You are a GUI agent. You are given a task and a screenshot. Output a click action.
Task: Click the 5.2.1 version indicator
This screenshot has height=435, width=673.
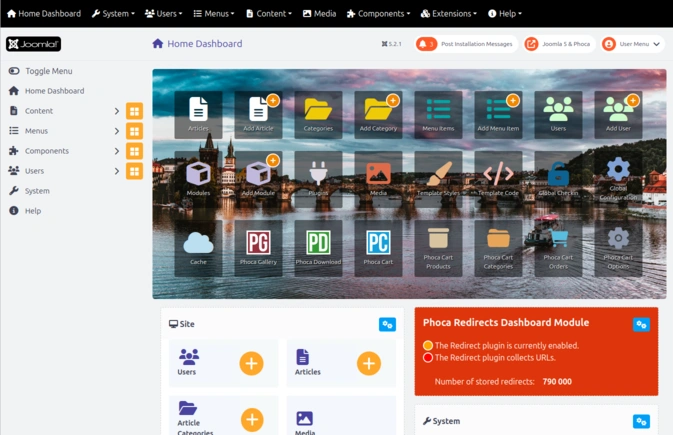391,44
